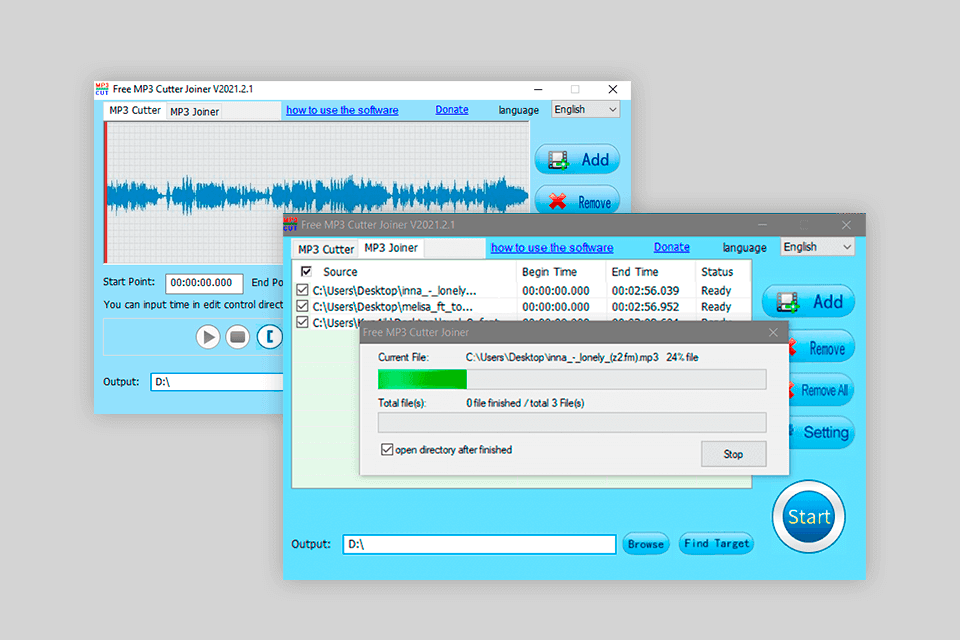Click app icon in front window title bar
This screenshot has width=960, height=640.
coord(290,224)
